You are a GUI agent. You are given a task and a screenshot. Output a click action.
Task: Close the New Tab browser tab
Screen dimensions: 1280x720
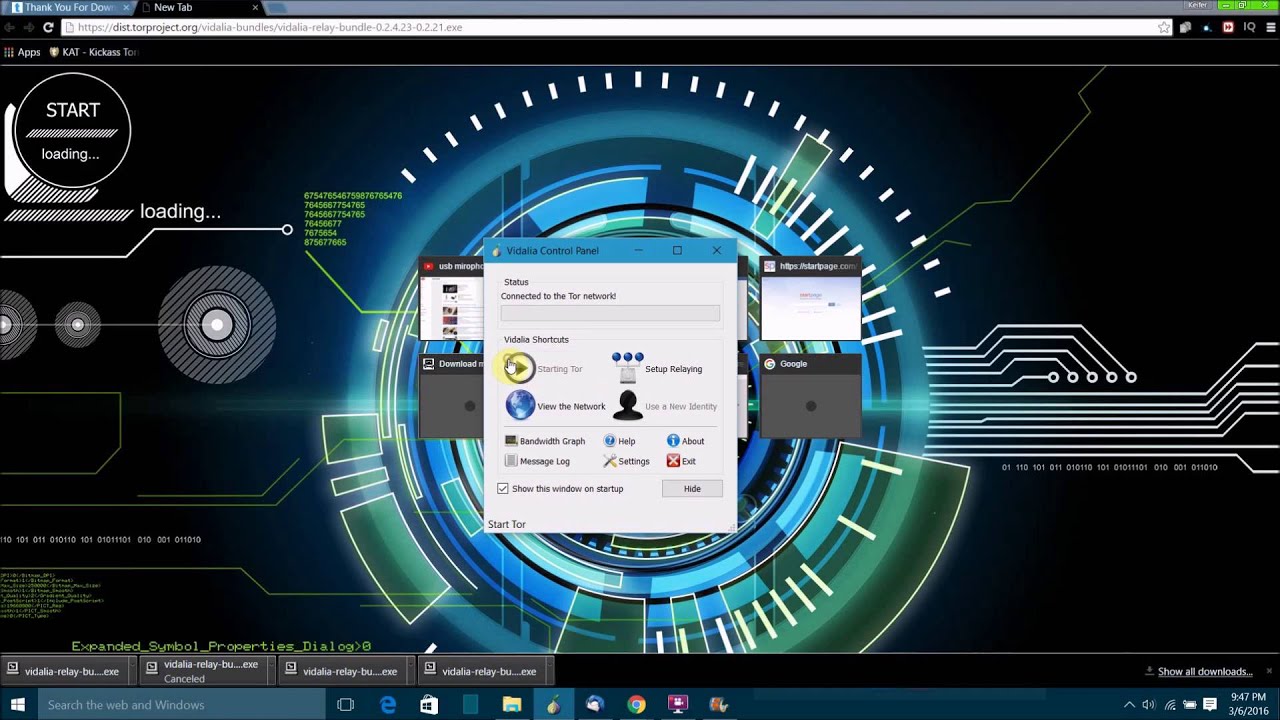pyautogui.click(x=254, y=7)
